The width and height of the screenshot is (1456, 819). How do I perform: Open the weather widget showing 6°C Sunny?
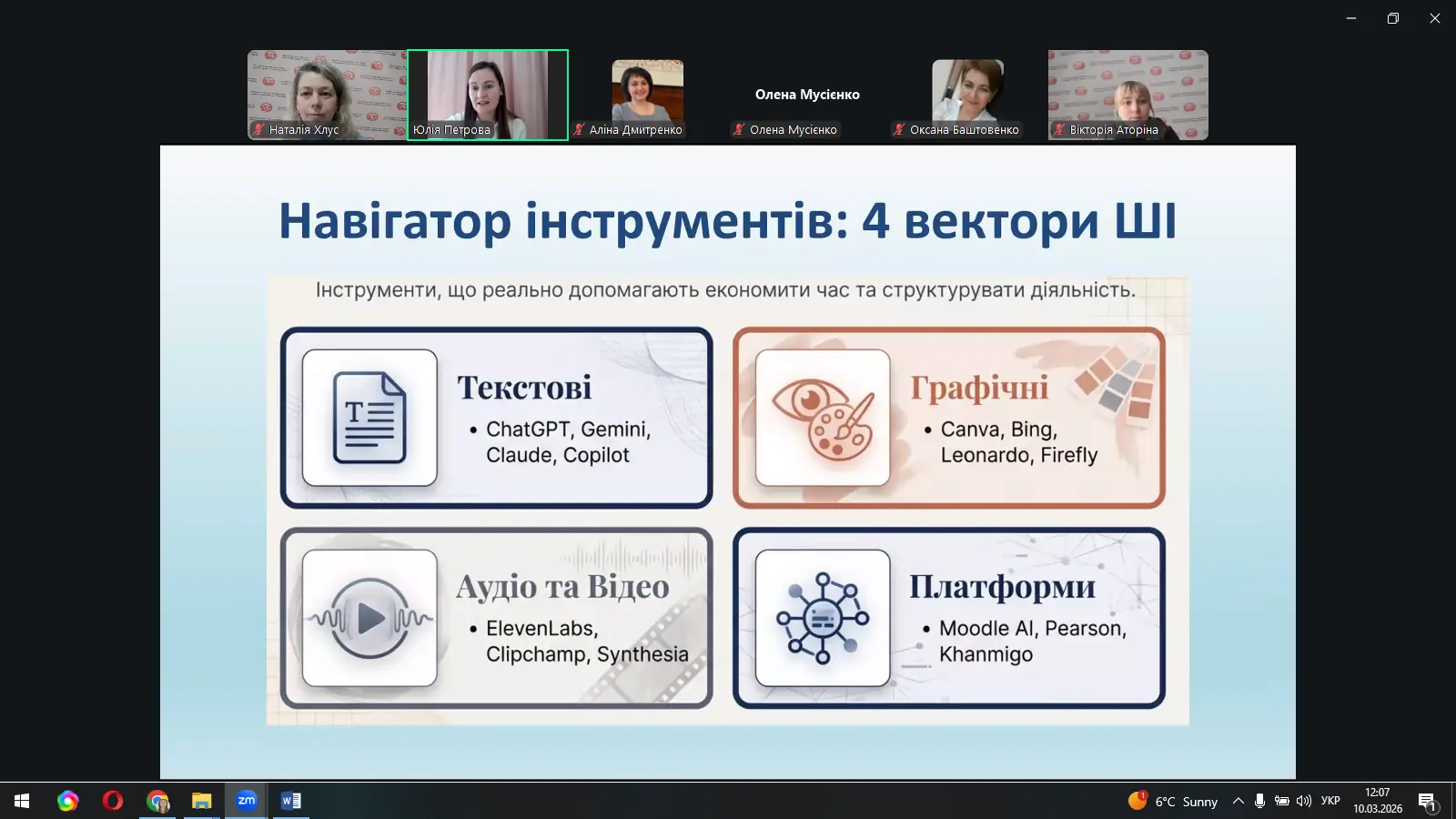point(1173,801)
